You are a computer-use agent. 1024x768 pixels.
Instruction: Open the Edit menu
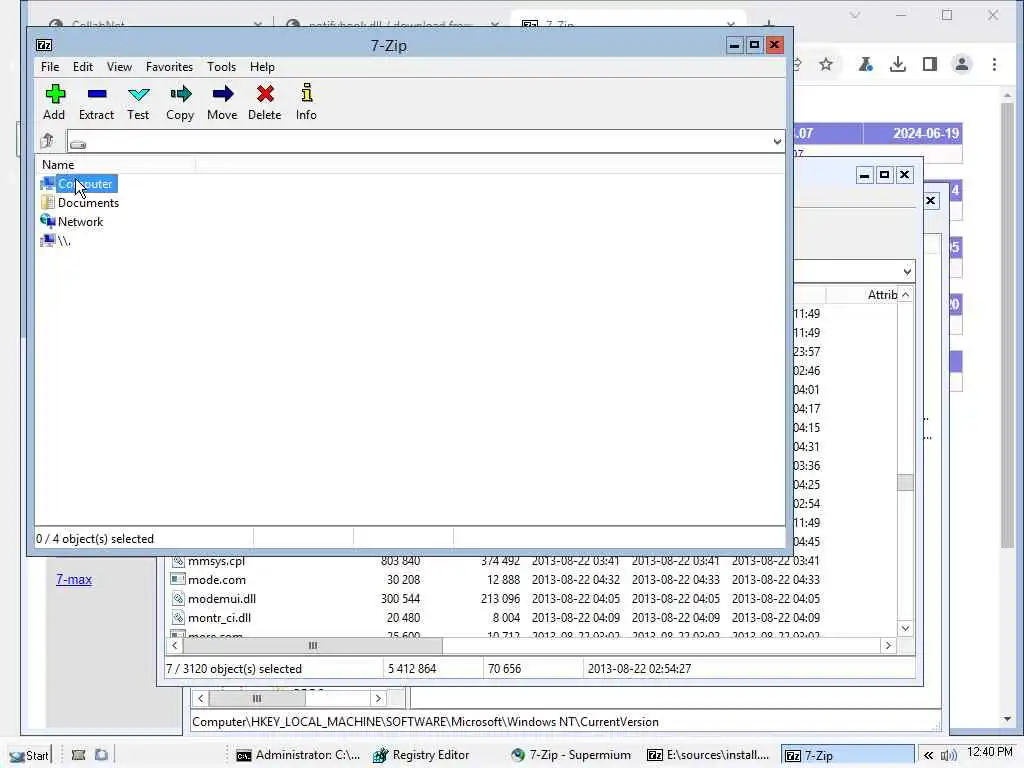tap(83, 67)
